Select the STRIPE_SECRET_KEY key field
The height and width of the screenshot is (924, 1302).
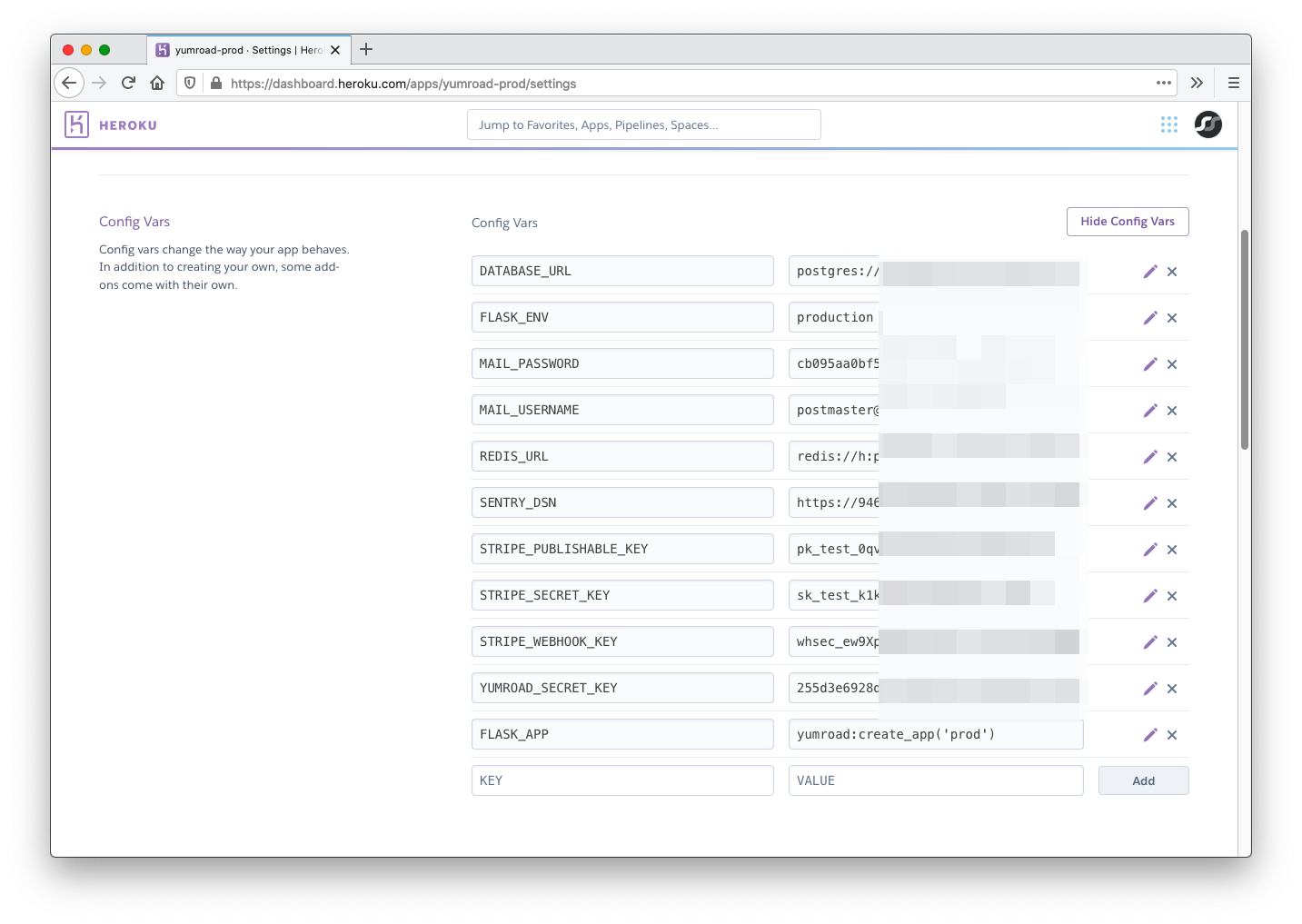tap(622, 595)
